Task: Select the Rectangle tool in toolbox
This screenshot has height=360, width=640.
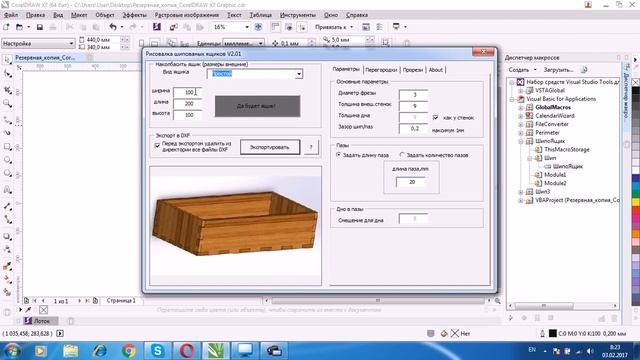Action: [x=7, y=147]
